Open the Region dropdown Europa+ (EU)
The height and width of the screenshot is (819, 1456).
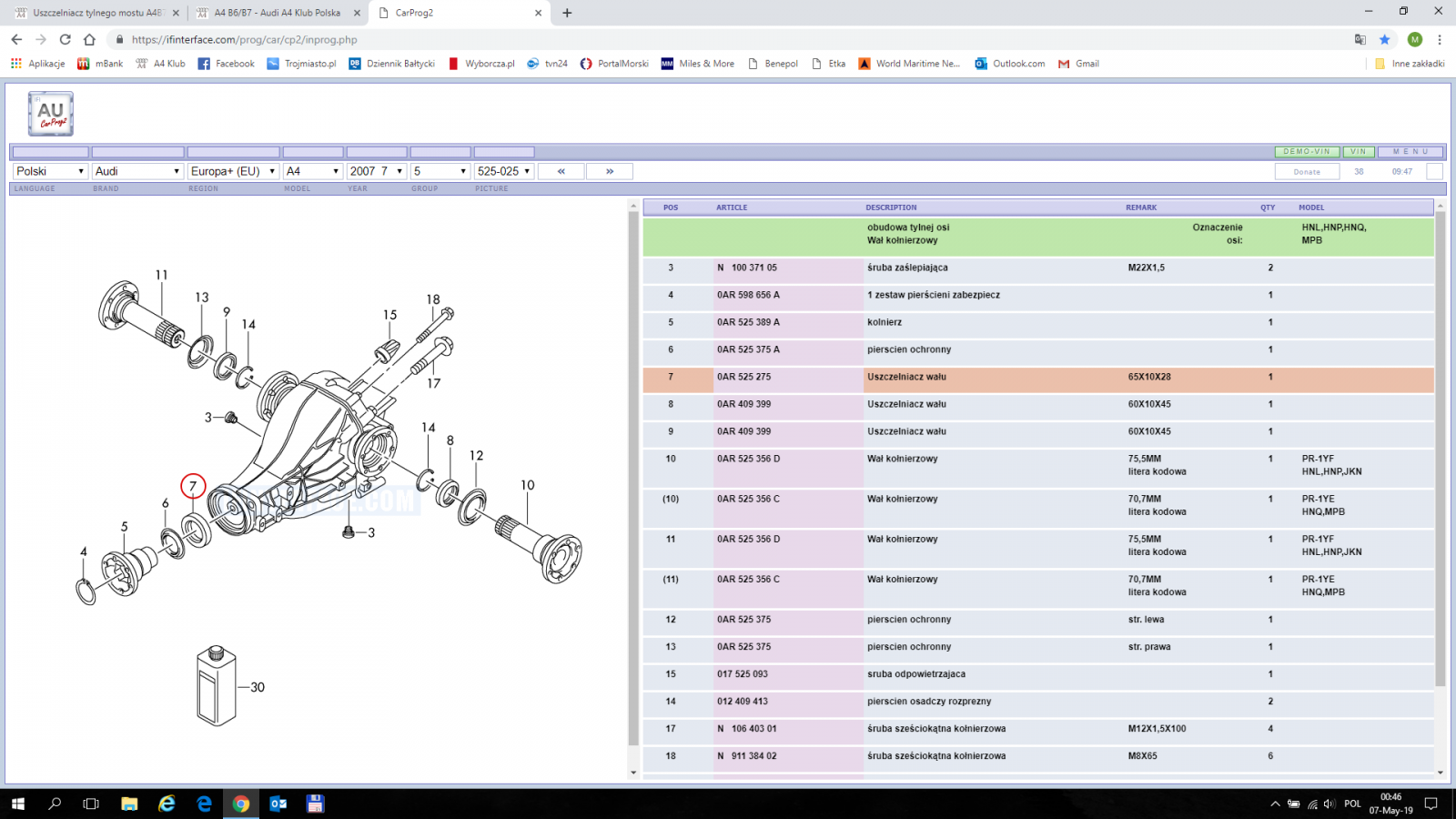[233, 171]
